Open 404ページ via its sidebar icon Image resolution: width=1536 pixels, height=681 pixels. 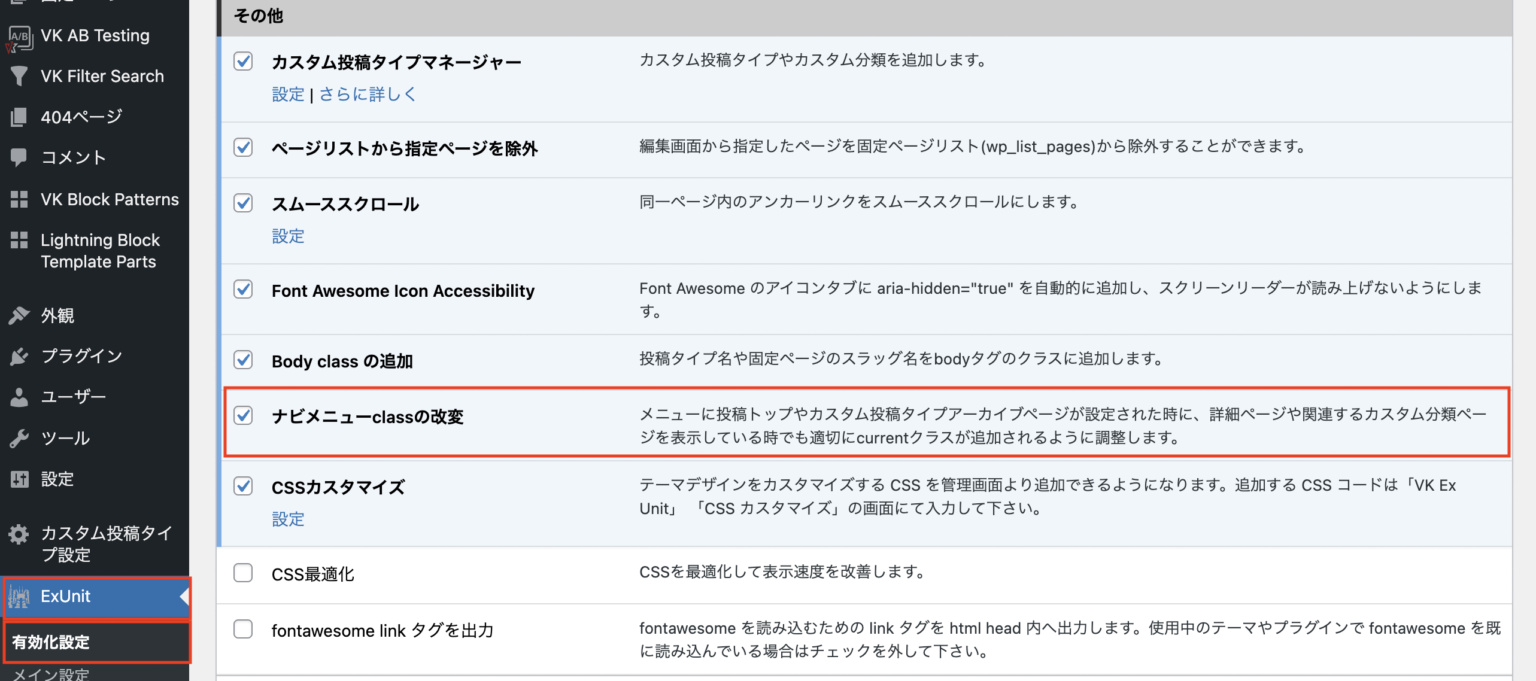[x=20, y=117]
